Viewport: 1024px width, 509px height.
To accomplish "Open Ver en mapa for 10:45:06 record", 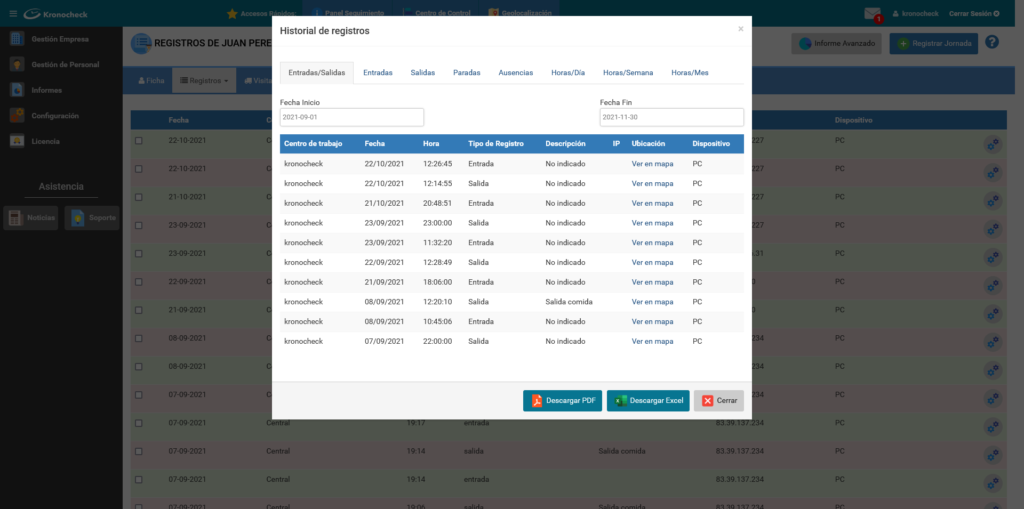I will 652,321.
